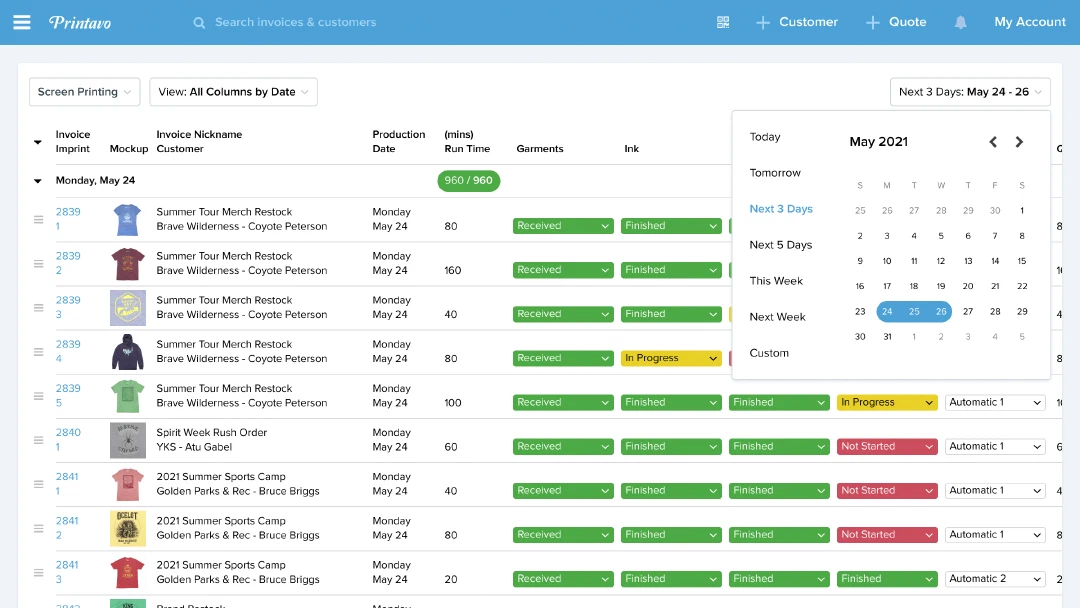The image size is (1080, 608).
Task: Collapse the Monday, May 24 group
Action: click(x=38, y=181)
